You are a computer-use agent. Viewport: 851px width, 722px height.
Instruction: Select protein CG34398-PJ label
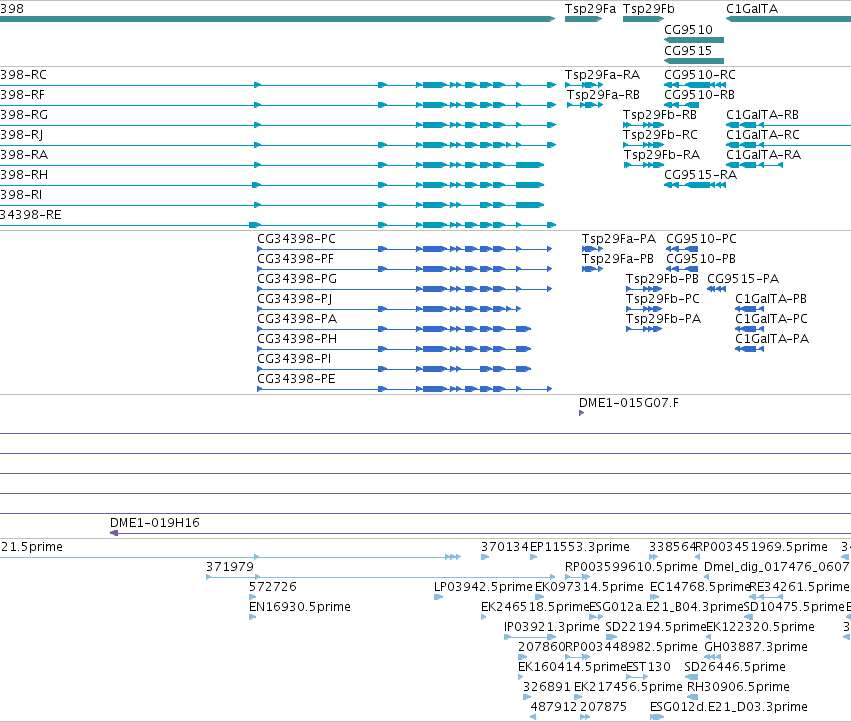[294, 299]
